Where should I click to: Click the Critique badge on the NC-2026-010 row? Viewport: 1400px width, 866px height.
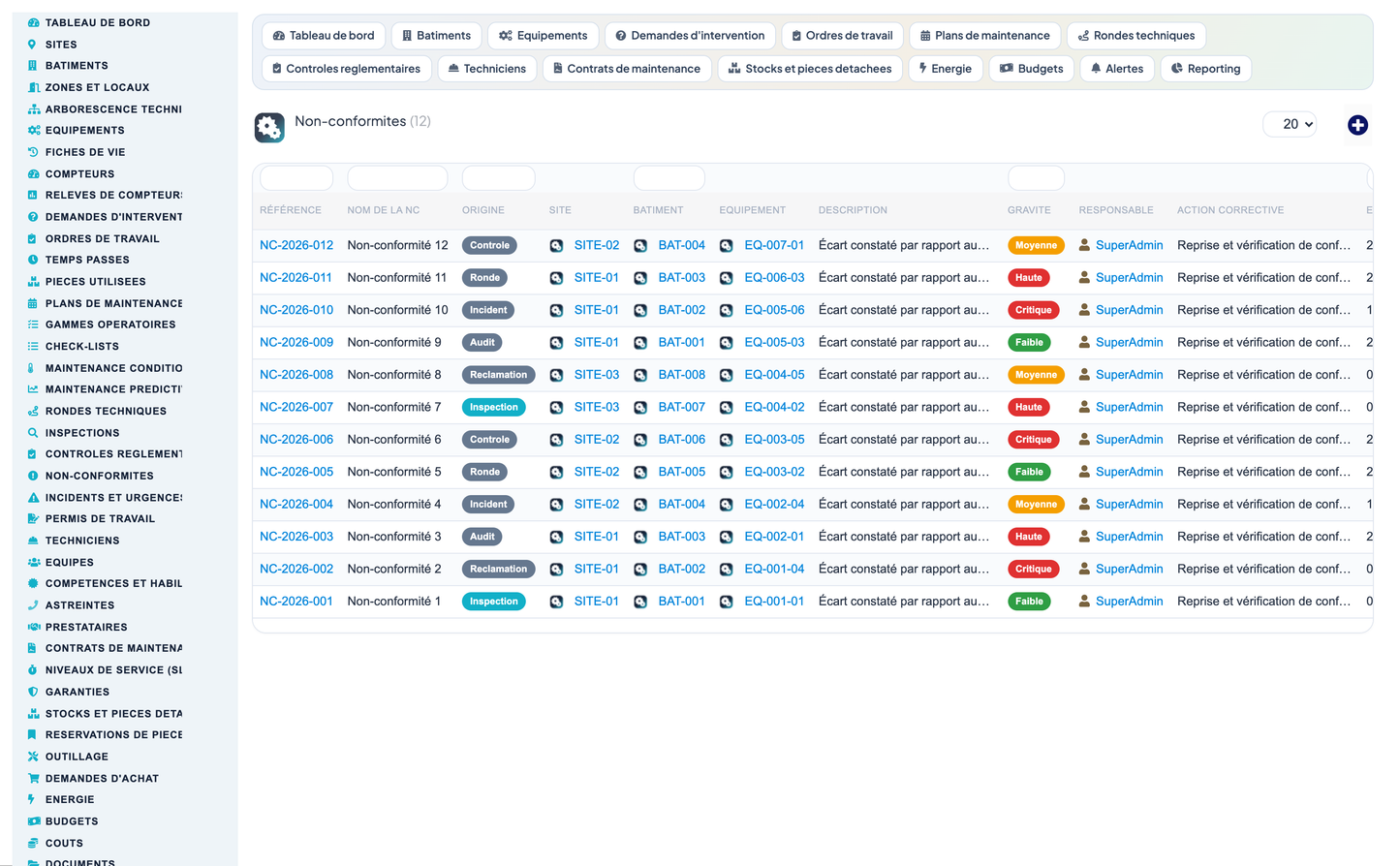coord(1033,310)
